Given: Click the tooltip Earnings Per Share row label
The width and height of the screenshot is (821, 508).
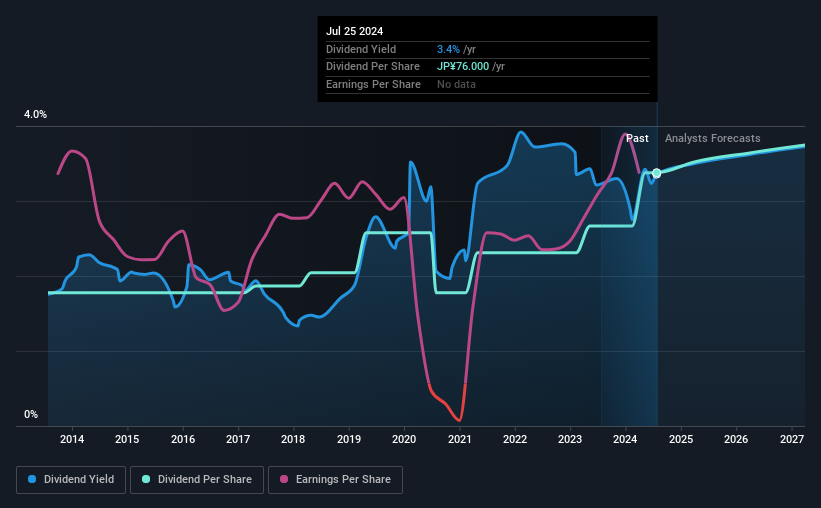Looking at the screenshot, I should [373, 84].
